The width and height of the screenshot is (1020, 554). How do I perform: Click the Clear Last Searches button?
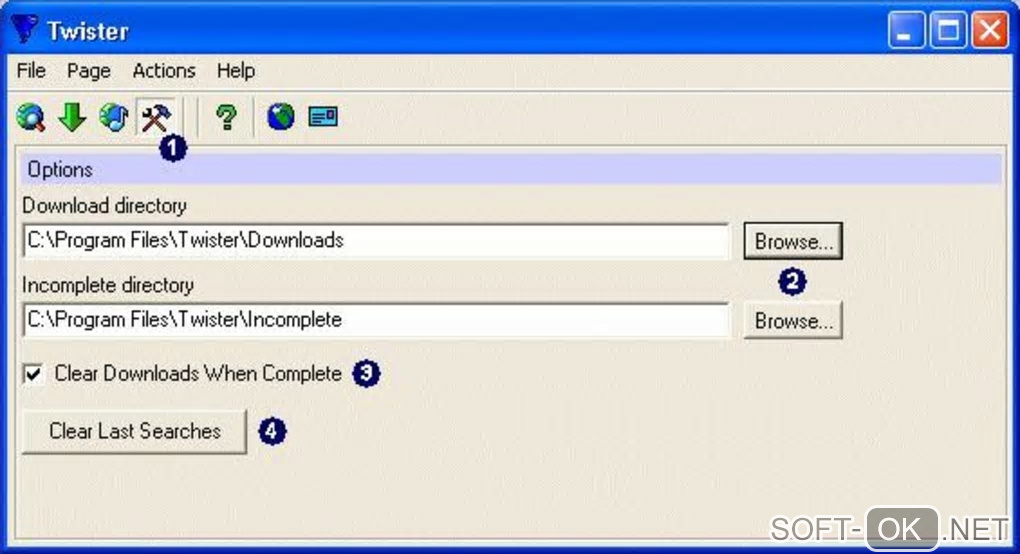point(135,431)
